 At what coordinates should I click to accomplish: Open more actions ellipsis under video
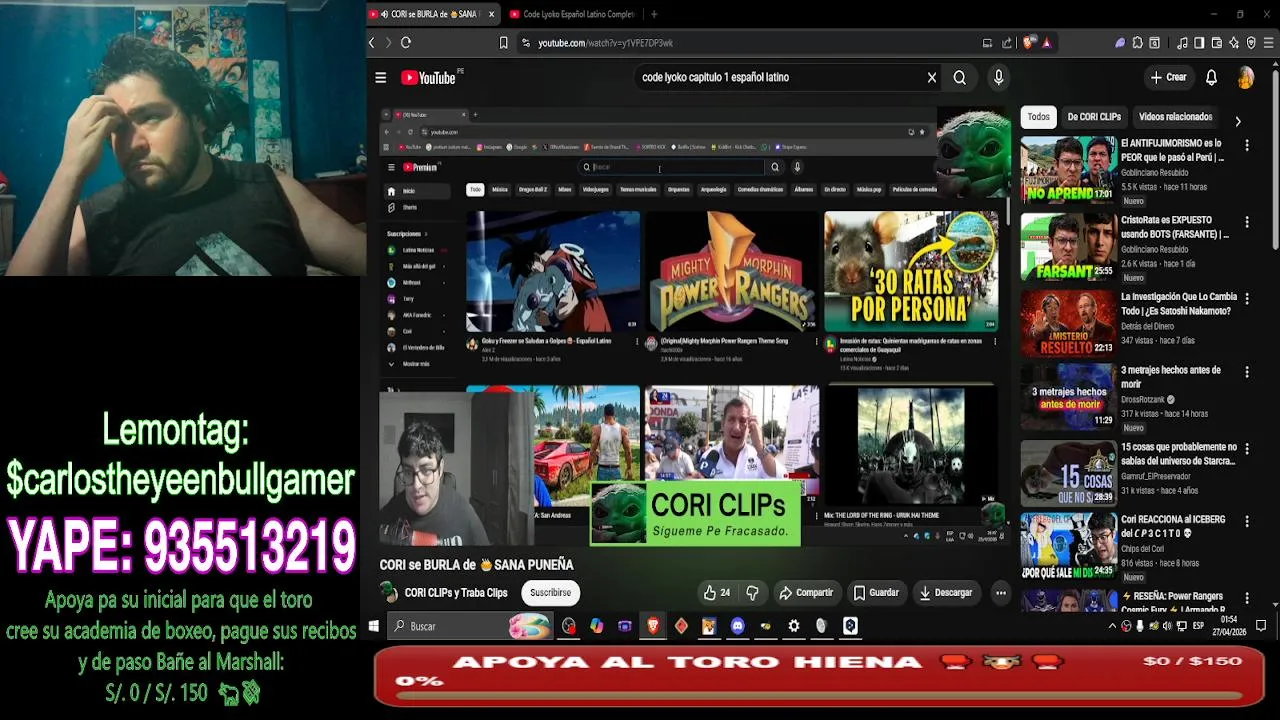tap(1000, 592)
